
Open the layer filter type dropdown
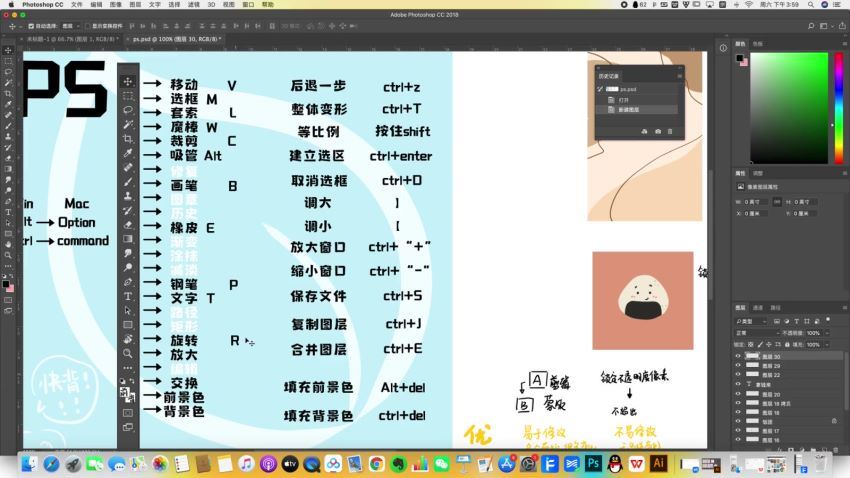[751, 321]
